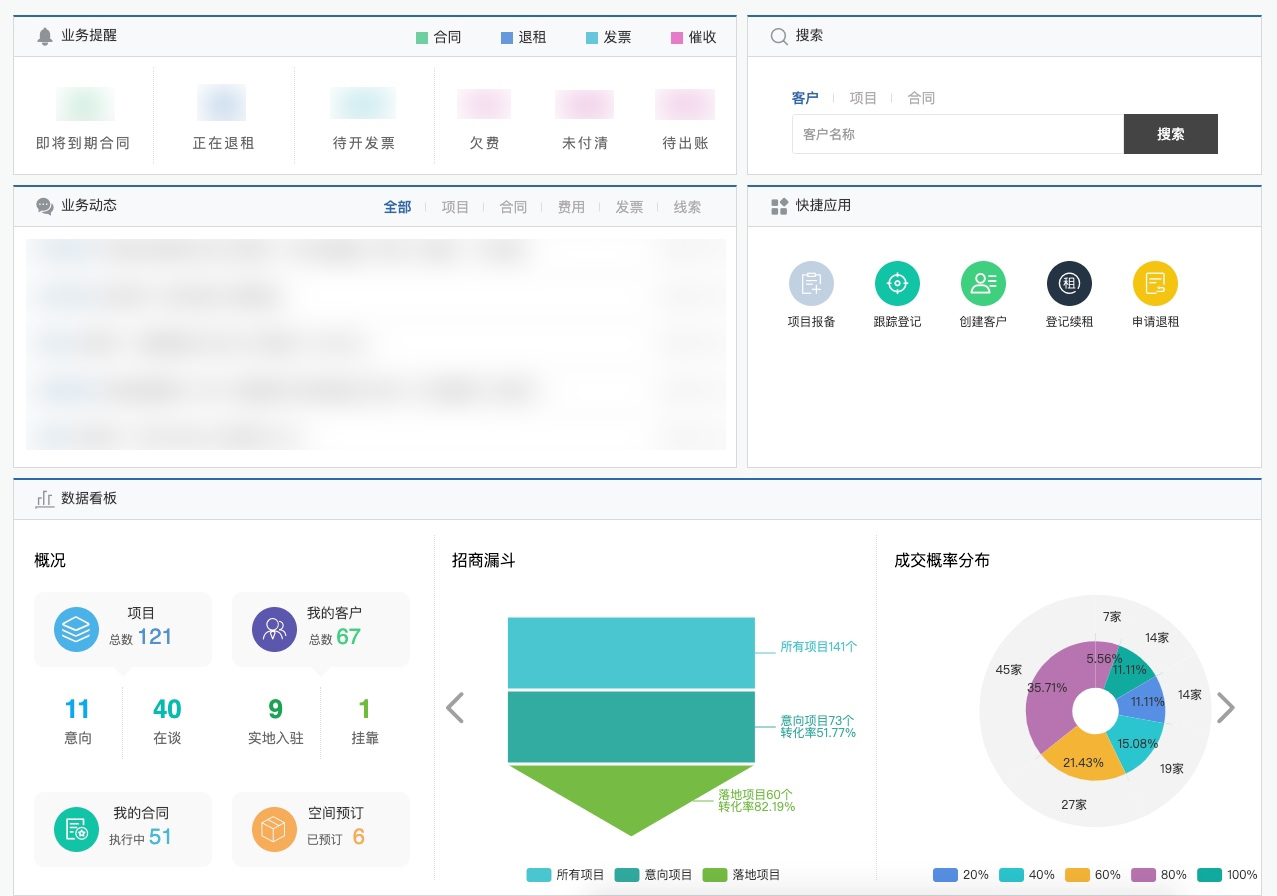Image resolution: width=1277 pixels, height=896 pixels.
Task: Select the 发票 tab in 业务动态
Action: 629,207
